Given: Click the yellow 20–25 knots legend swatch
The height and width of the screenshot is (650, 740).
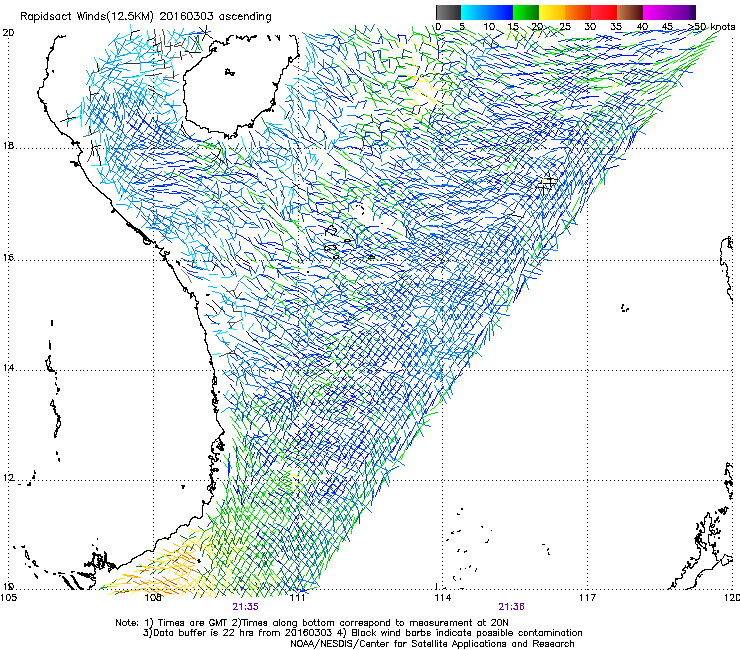Looking at the screenshot, I should click(x=552, y=12).
